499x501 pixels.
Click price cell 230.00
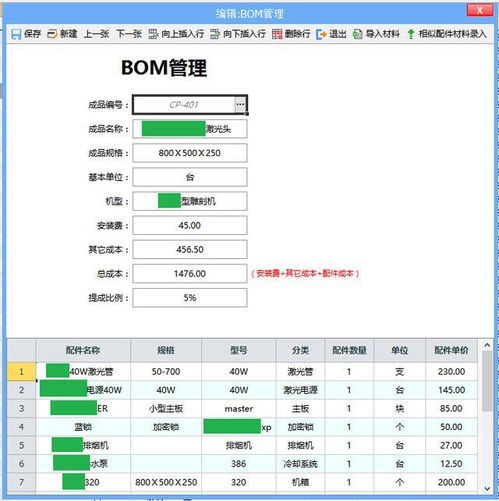pyautogui.click(x=451, y=371)
